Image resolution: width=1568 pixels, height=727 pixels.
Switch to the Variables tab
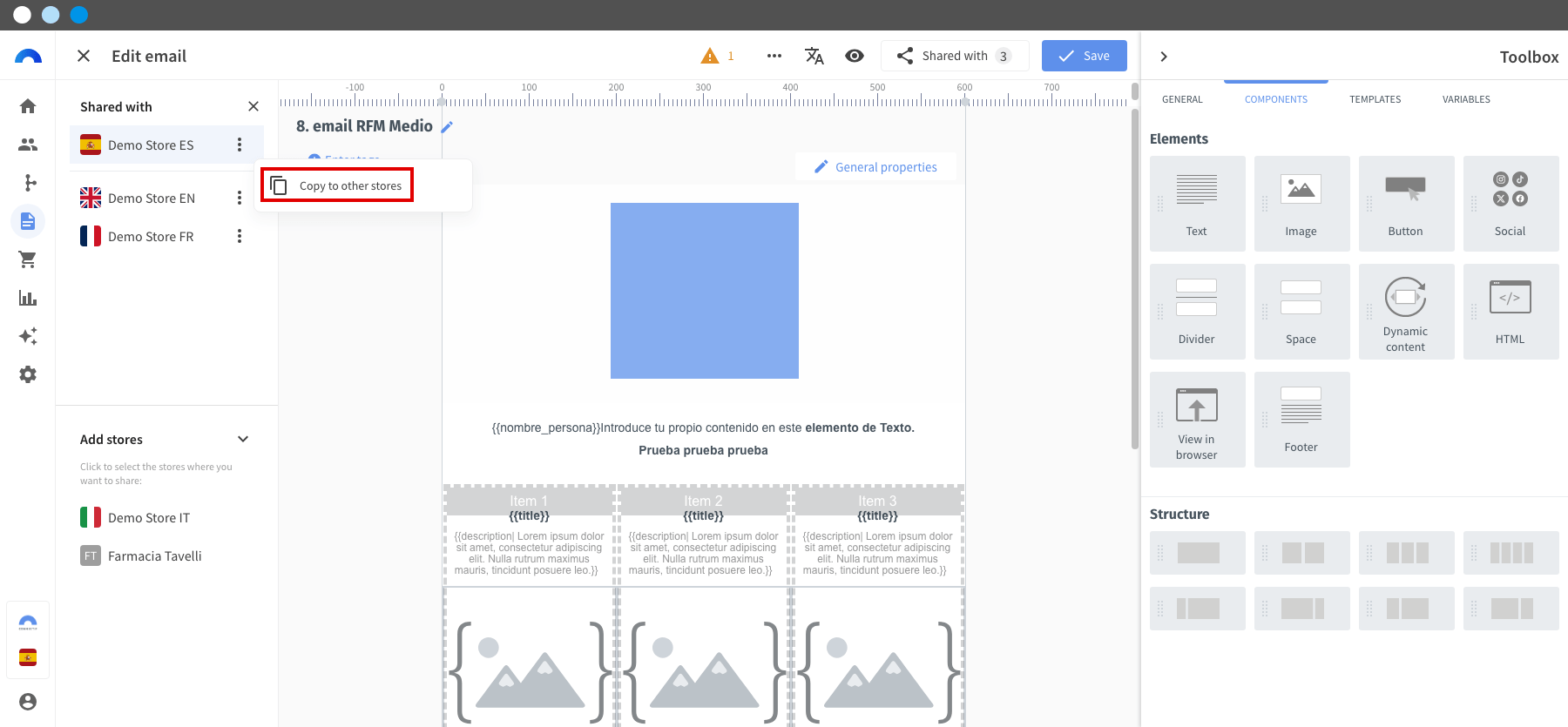(x=1466, y=99)
